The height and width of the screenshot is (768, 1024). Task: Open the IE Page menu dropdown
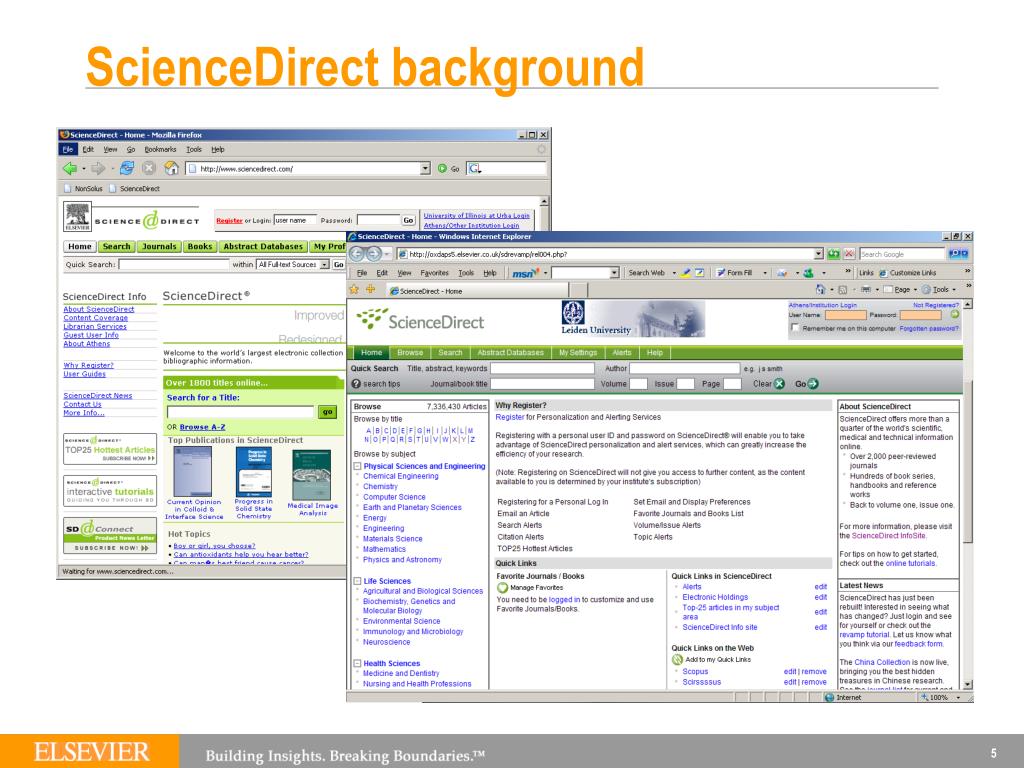pyautogui.click(x=915, y=289)
